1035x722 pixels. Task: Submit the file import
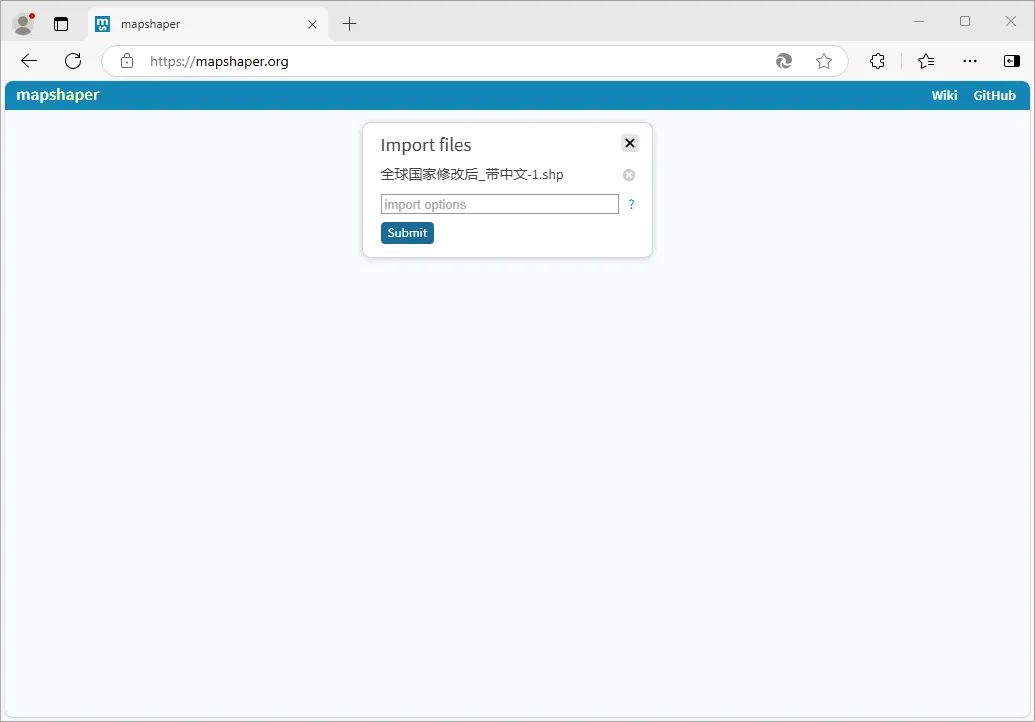(407, 233)
